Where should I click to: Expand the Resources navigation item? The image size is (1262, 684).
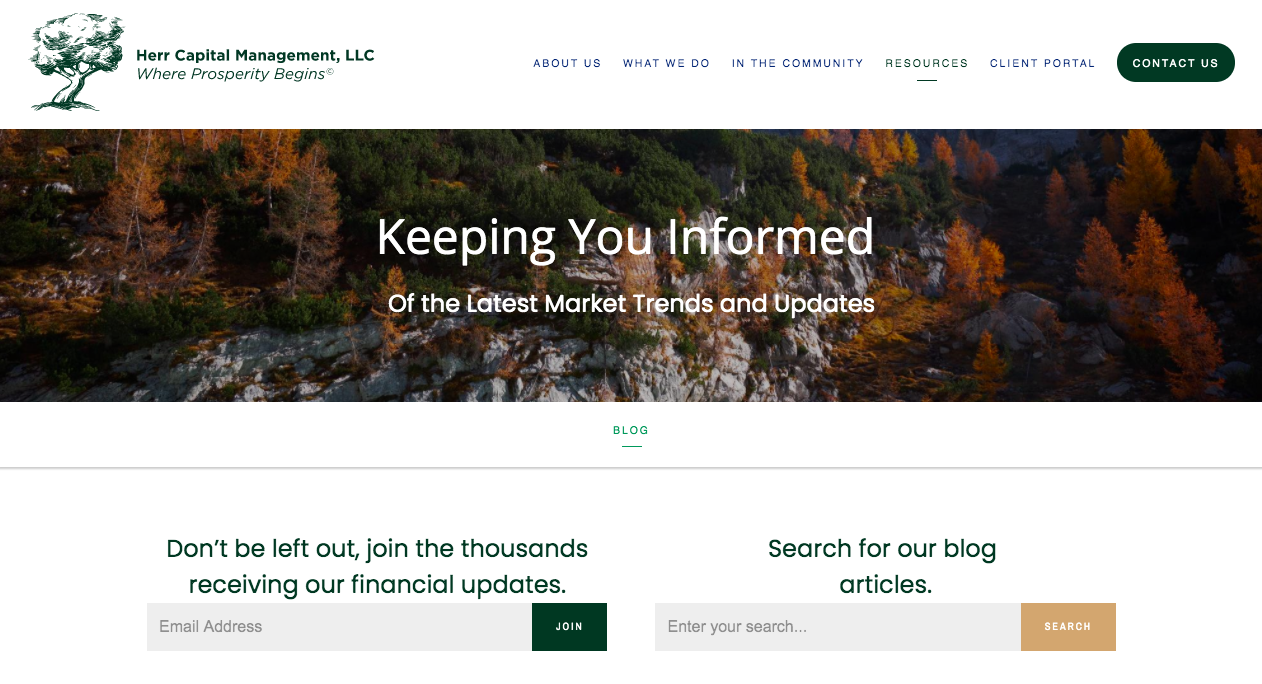coord(926,63)
